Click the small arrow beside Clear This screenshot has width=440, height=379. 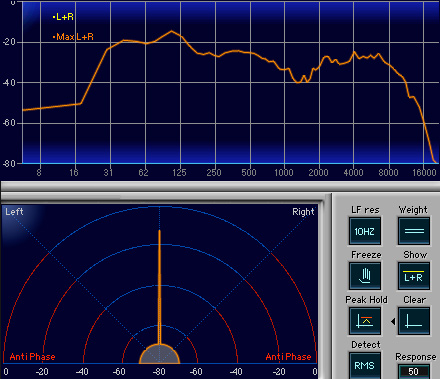(393, 321)
